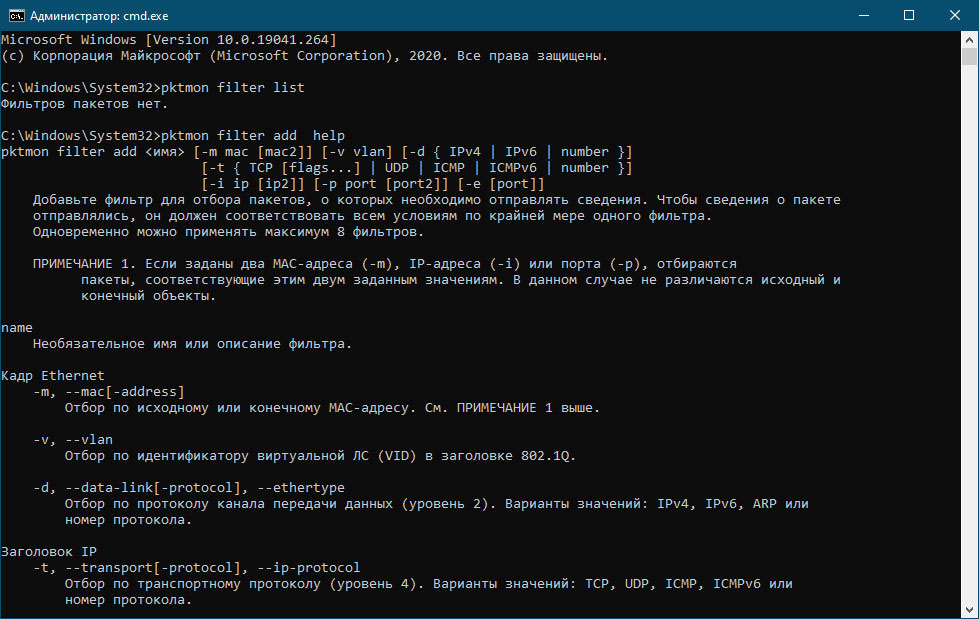The image size is (979, 619).
Task: Click the 'name' parameter heading
Action: click(17, 327)
